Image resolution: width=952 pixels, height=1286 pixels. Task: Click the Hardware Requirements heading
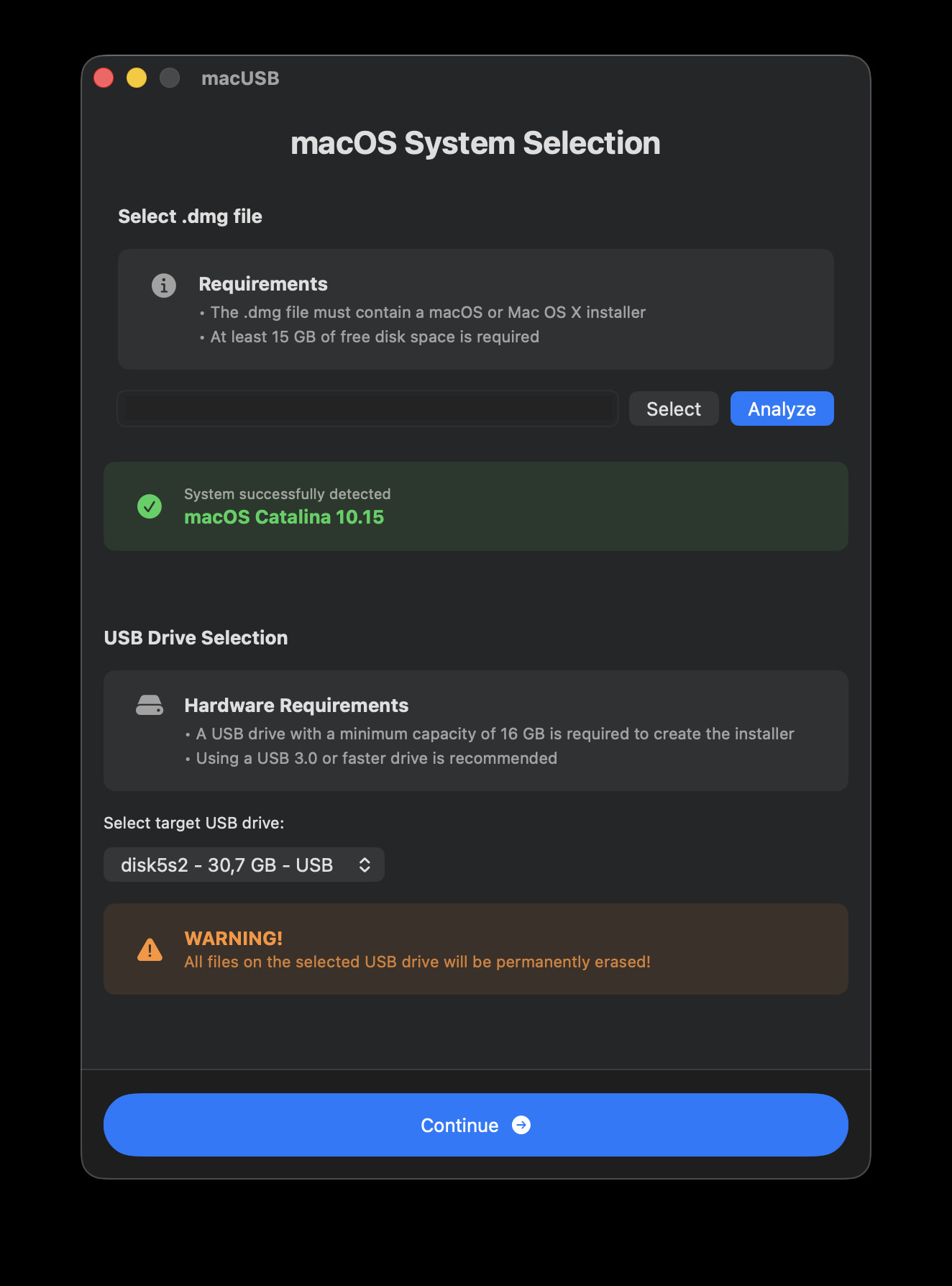(296, 706)
